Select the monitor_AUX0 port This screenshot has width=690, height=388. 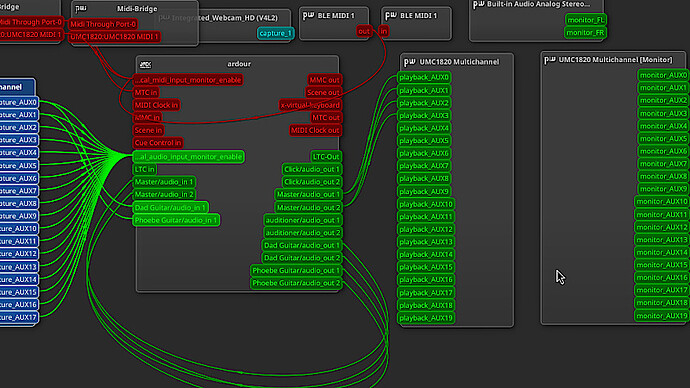(x=663, y=75)
